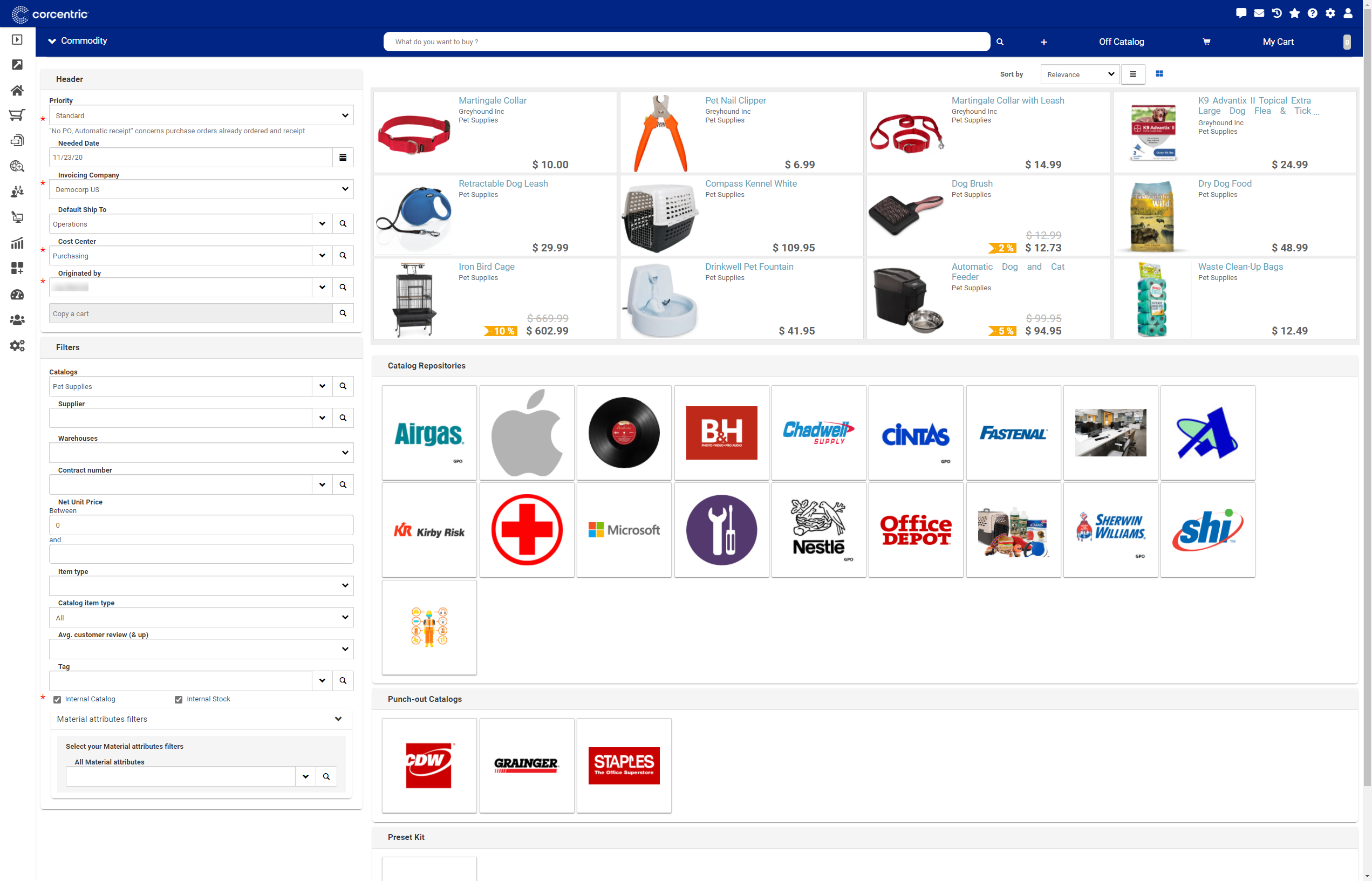Click the Needed Date calendar icon

(x=343, y=158)
